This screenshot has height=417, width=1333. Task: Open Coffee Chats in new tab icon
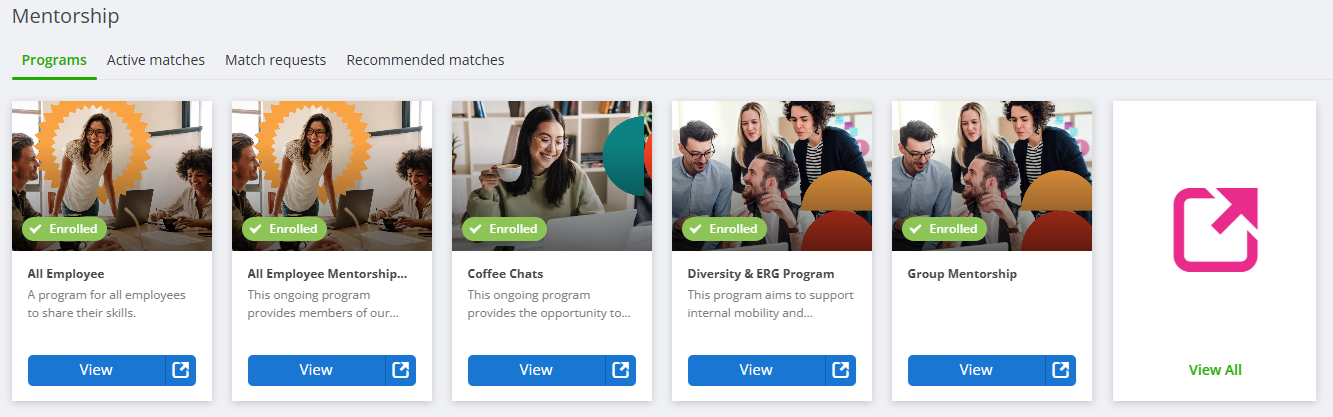coord(621,370)
